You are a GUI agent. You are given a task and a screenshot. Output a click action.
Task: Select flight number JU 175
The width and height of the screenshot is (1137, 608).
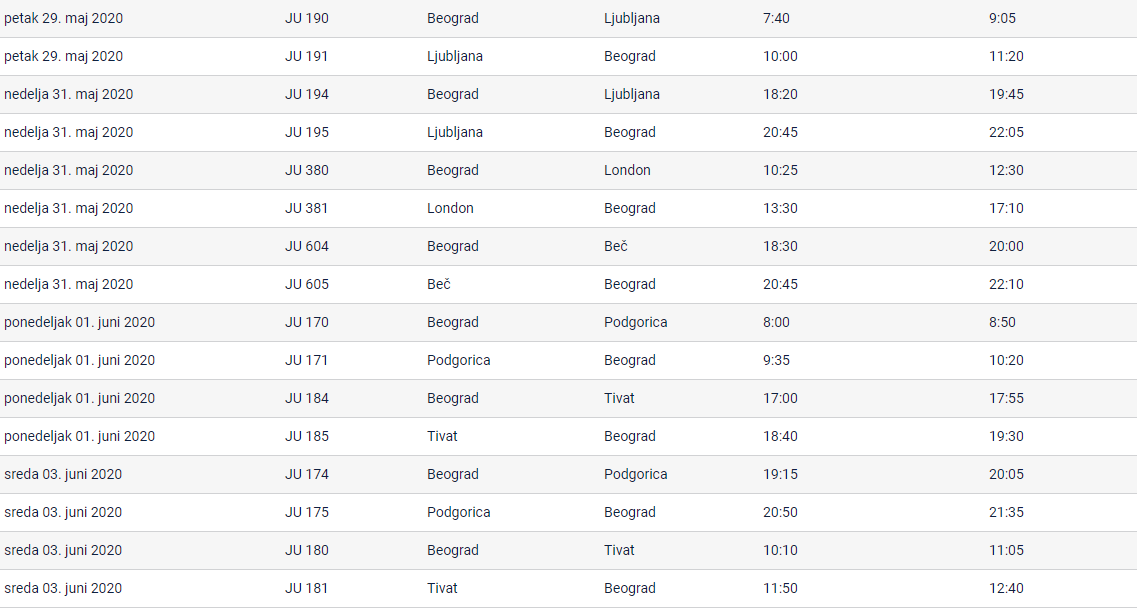306,512
